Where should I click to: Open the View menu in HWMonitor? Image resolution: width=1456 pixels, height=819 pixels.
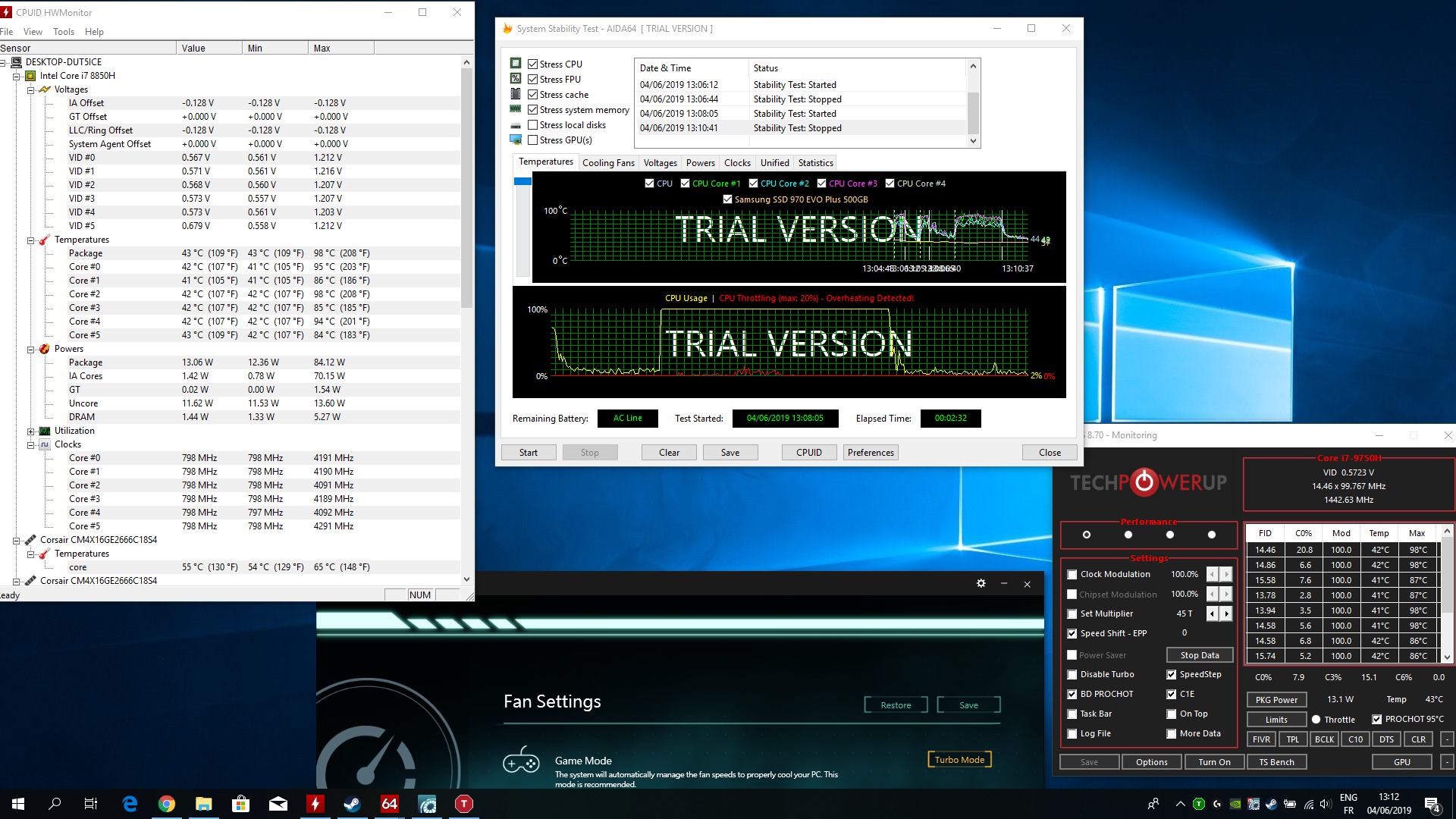[x=33, y=32]
